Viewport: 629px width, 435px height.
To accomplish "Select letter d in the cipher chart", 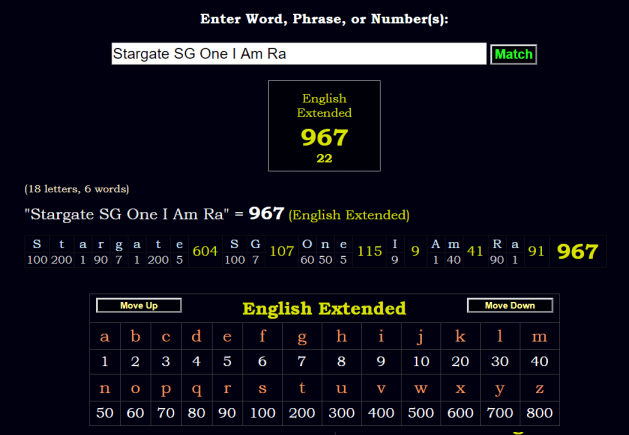I will click(196, 336).
